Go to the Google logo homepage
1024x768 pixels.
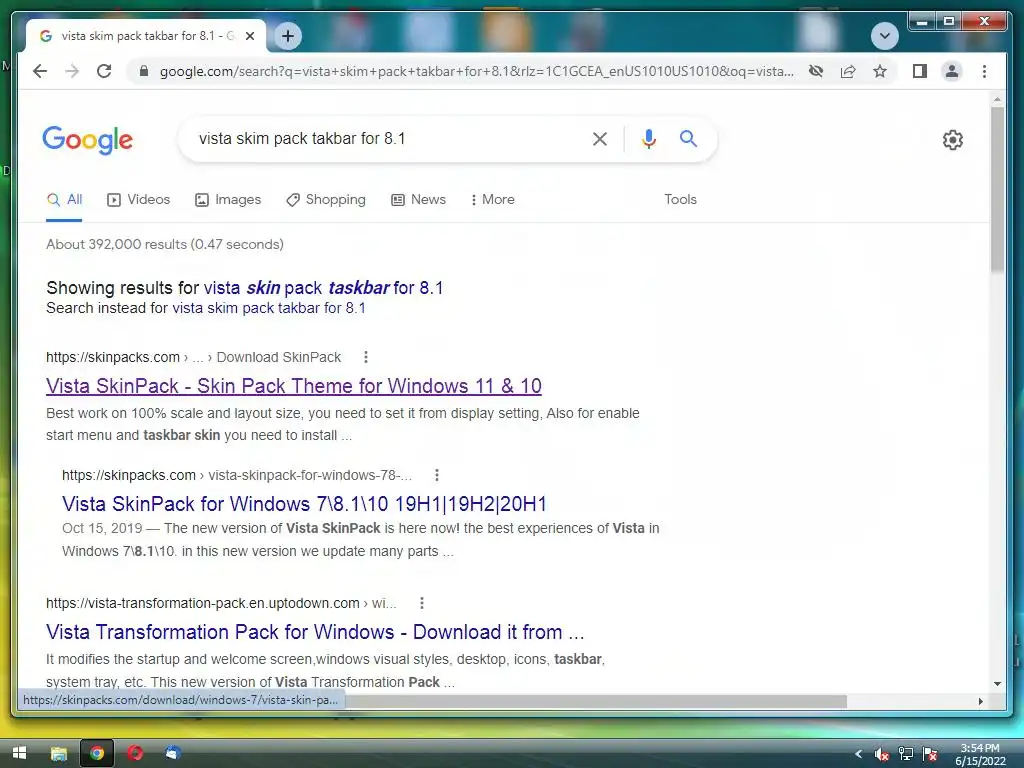click(x=88, y=140)
